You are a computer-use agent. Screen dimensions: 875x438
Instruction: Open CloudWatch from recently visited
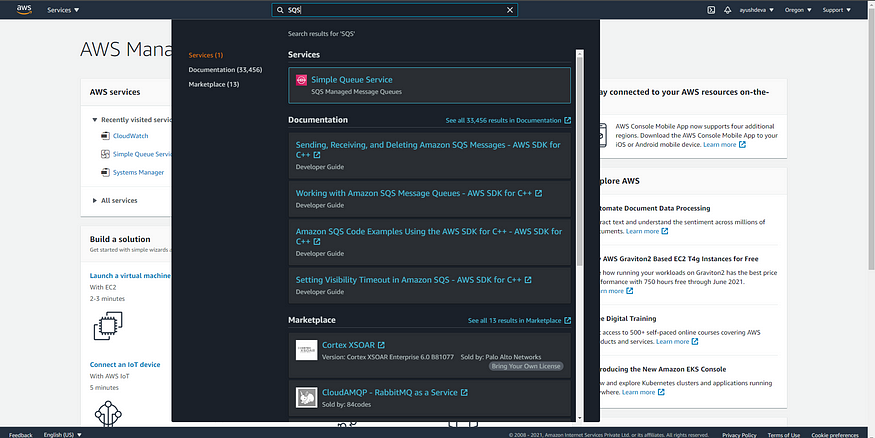[x=131, y=136]
